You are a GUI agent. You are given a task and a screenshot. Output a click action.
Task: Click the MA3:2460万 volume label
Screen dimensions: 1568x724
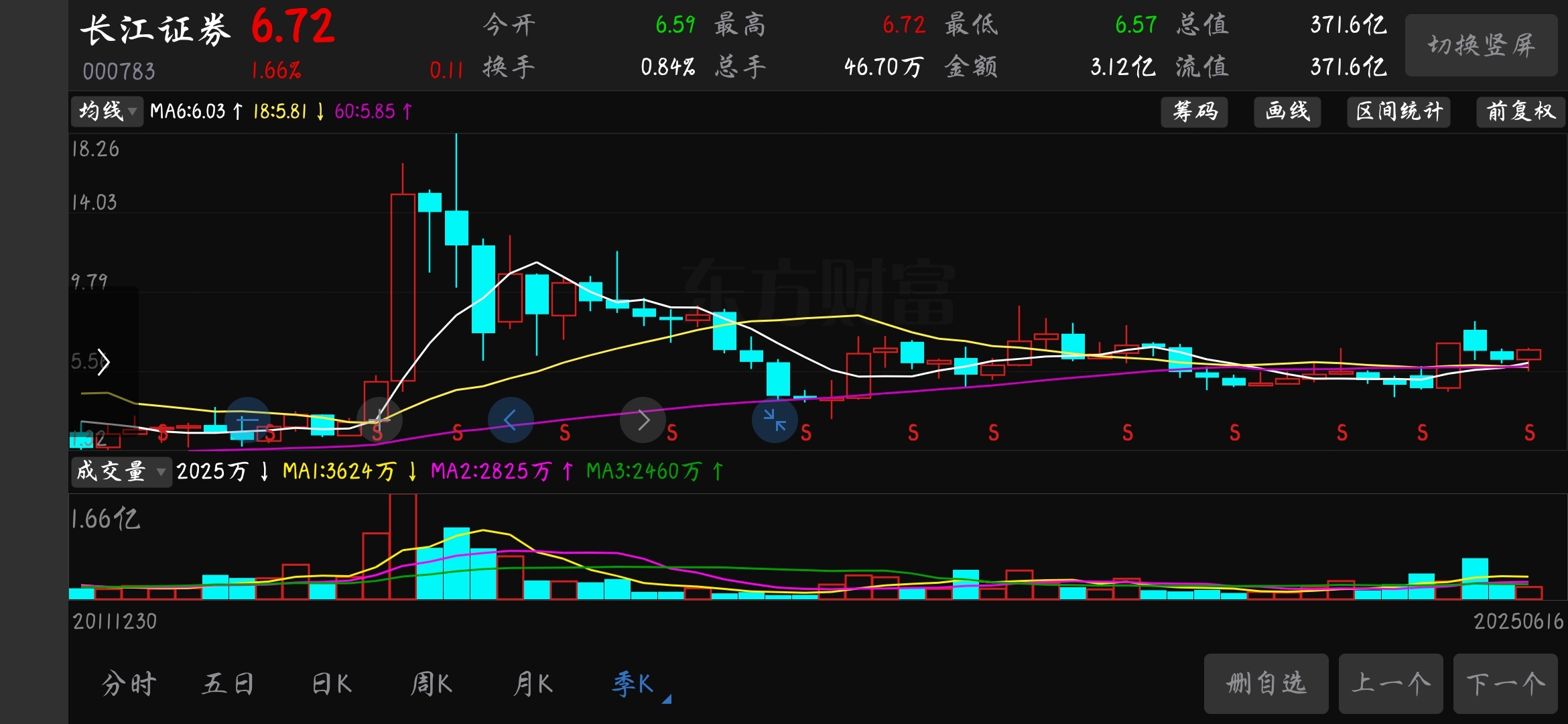(655, 471)
